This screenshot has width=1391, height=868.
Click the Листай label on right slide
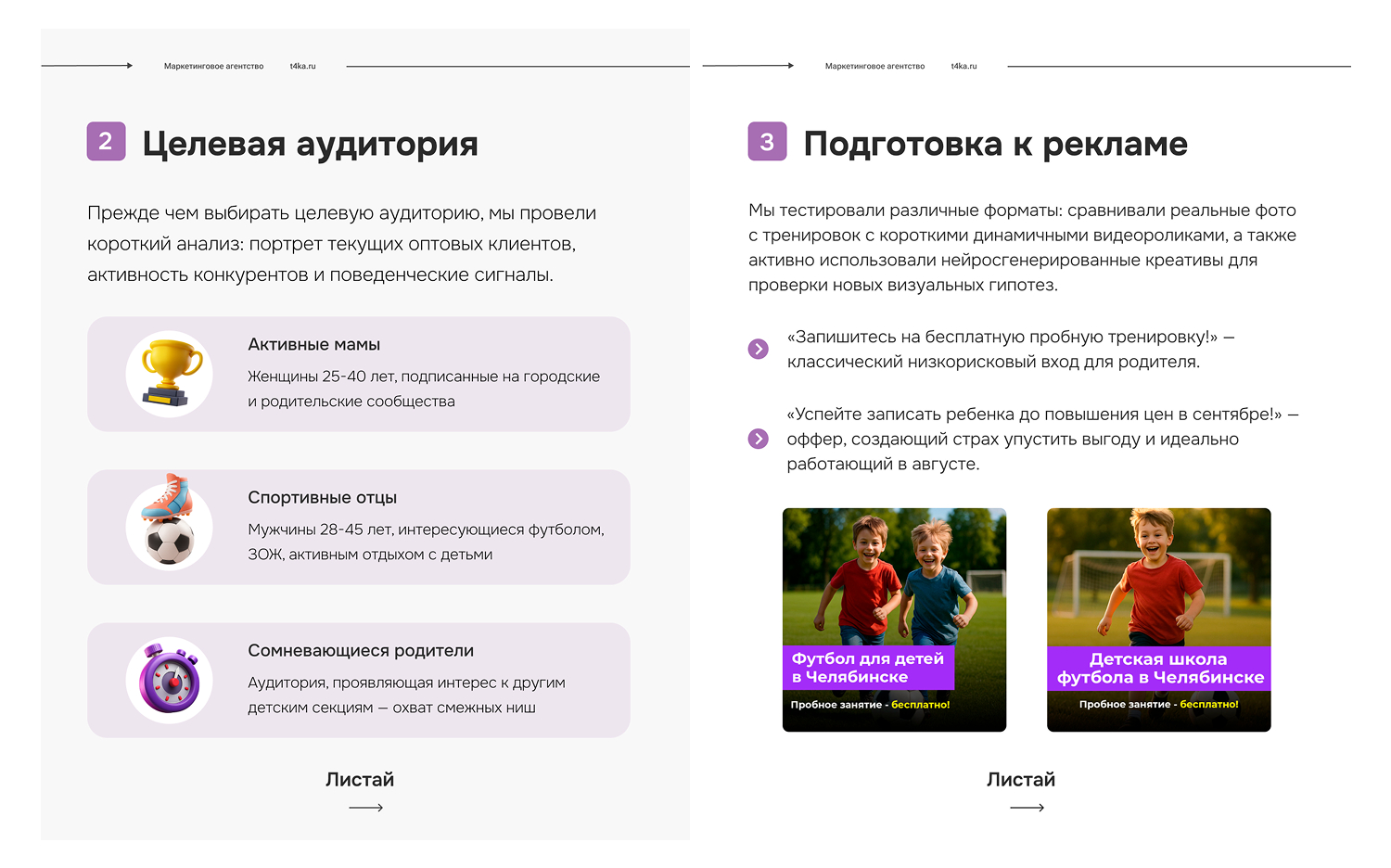(x=1021, y=780)
